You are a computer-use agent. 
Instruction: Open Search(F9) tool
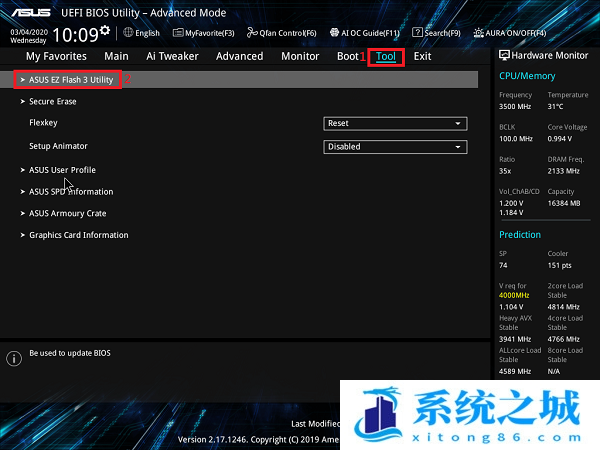[436, 33]
